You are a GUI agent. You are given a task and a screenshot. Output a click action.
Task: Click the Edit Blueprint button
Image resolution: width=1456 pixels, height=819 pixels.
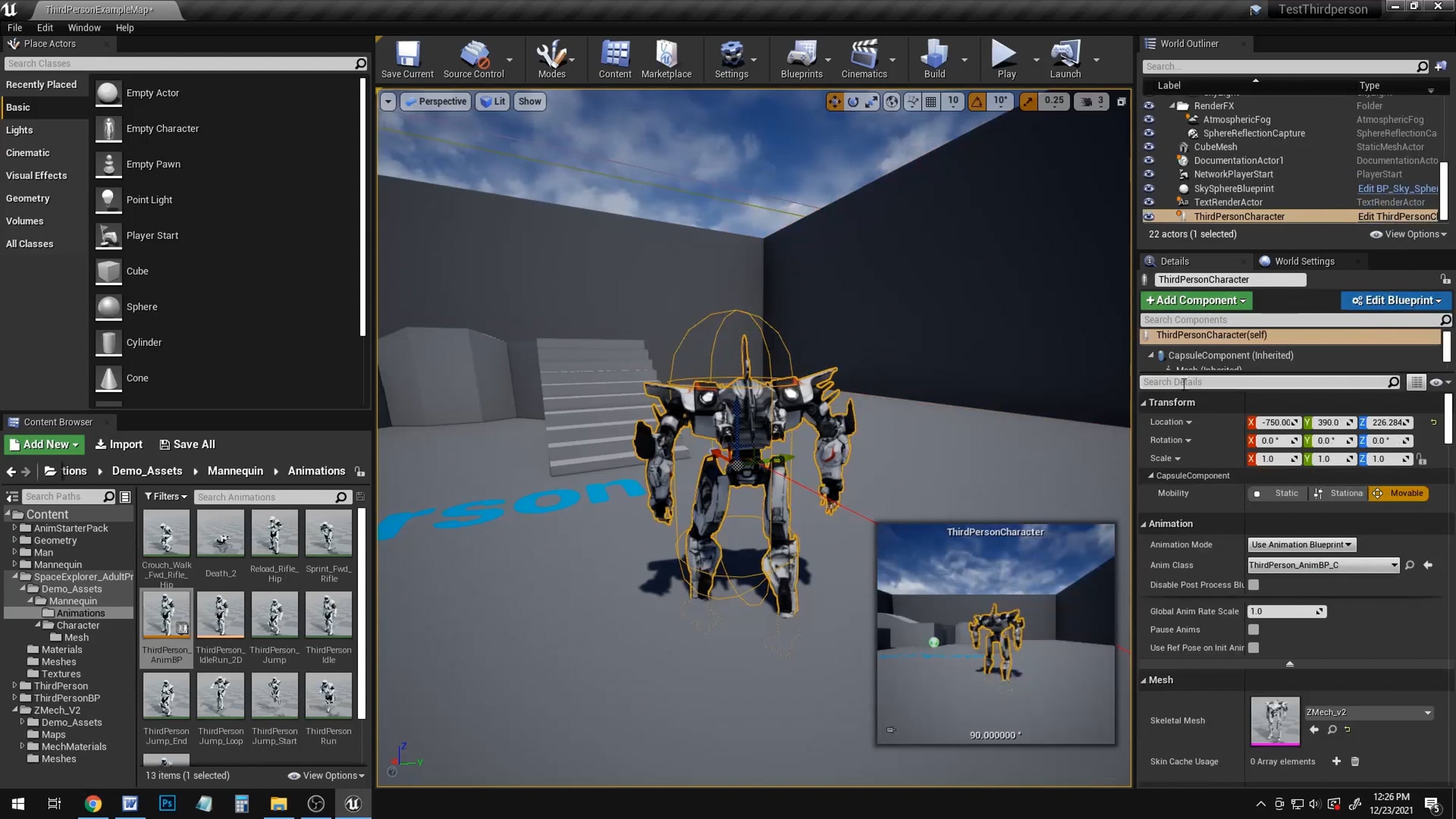[x=1396, y=300]
